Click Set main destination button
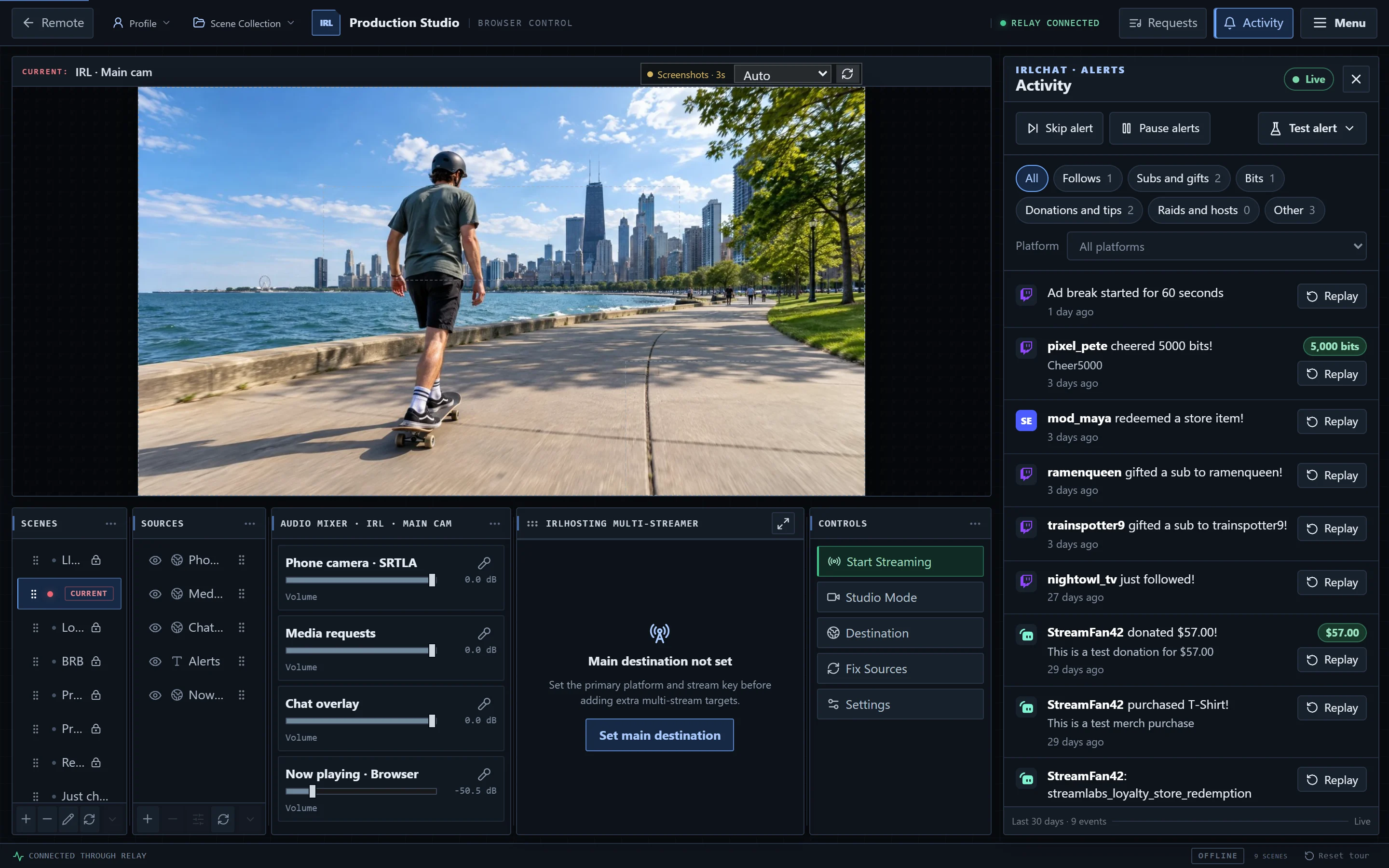 tap(659, 735)
